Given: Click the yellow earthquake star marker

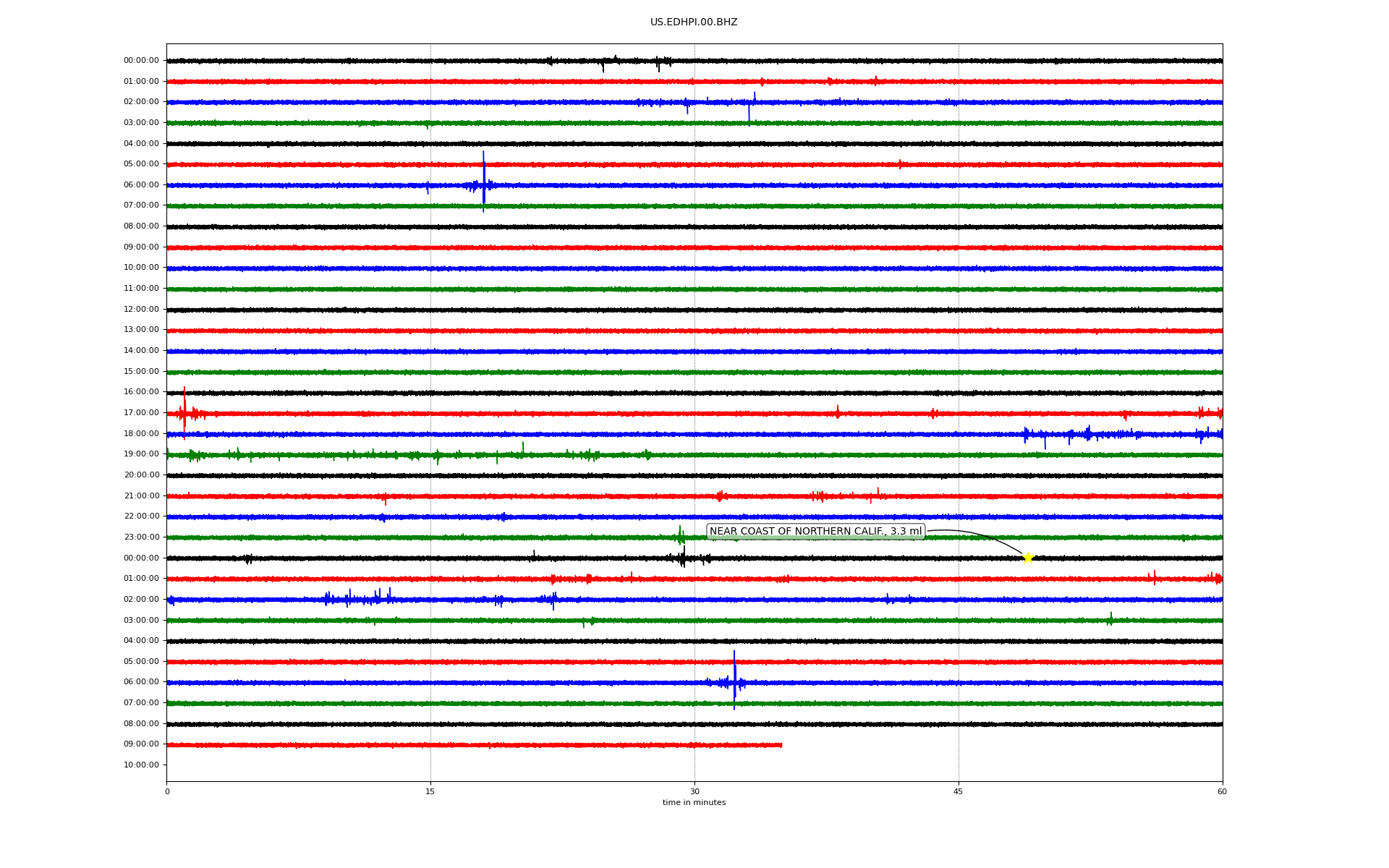Looking at the screenshot, I should (1027, 557).
